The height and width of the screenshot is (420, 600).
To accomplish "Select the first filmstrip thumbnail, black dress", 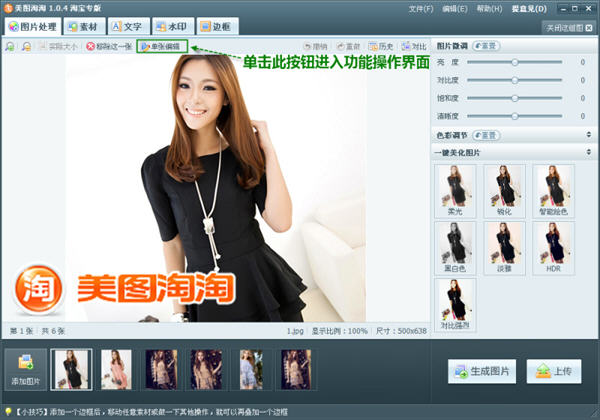I will click(71, 369).
